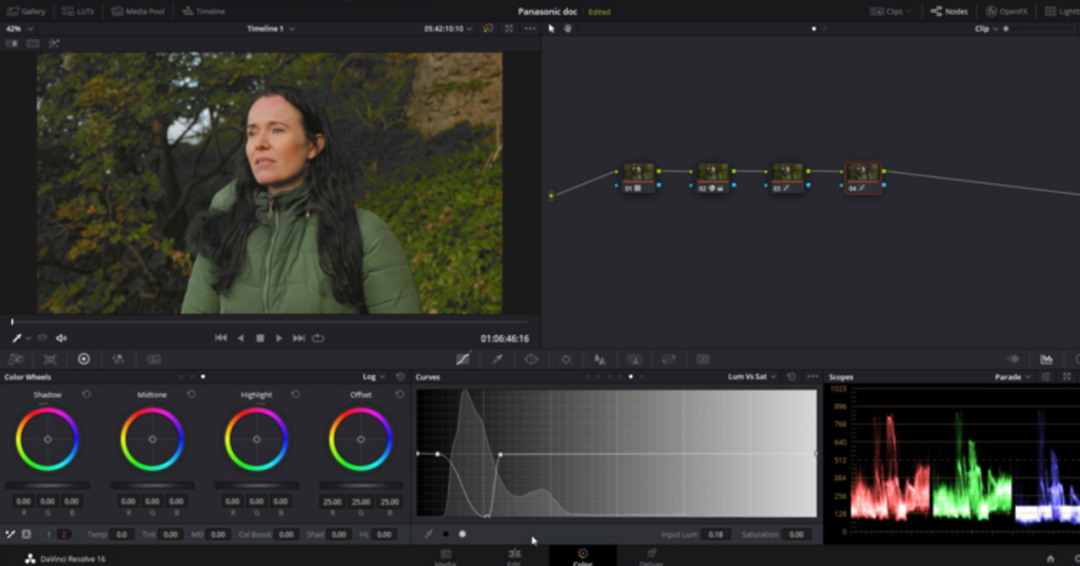Viewport: 1080px width, 566px height.
Task: Toggle the Nodes panel button
Action: click(949, 11)
